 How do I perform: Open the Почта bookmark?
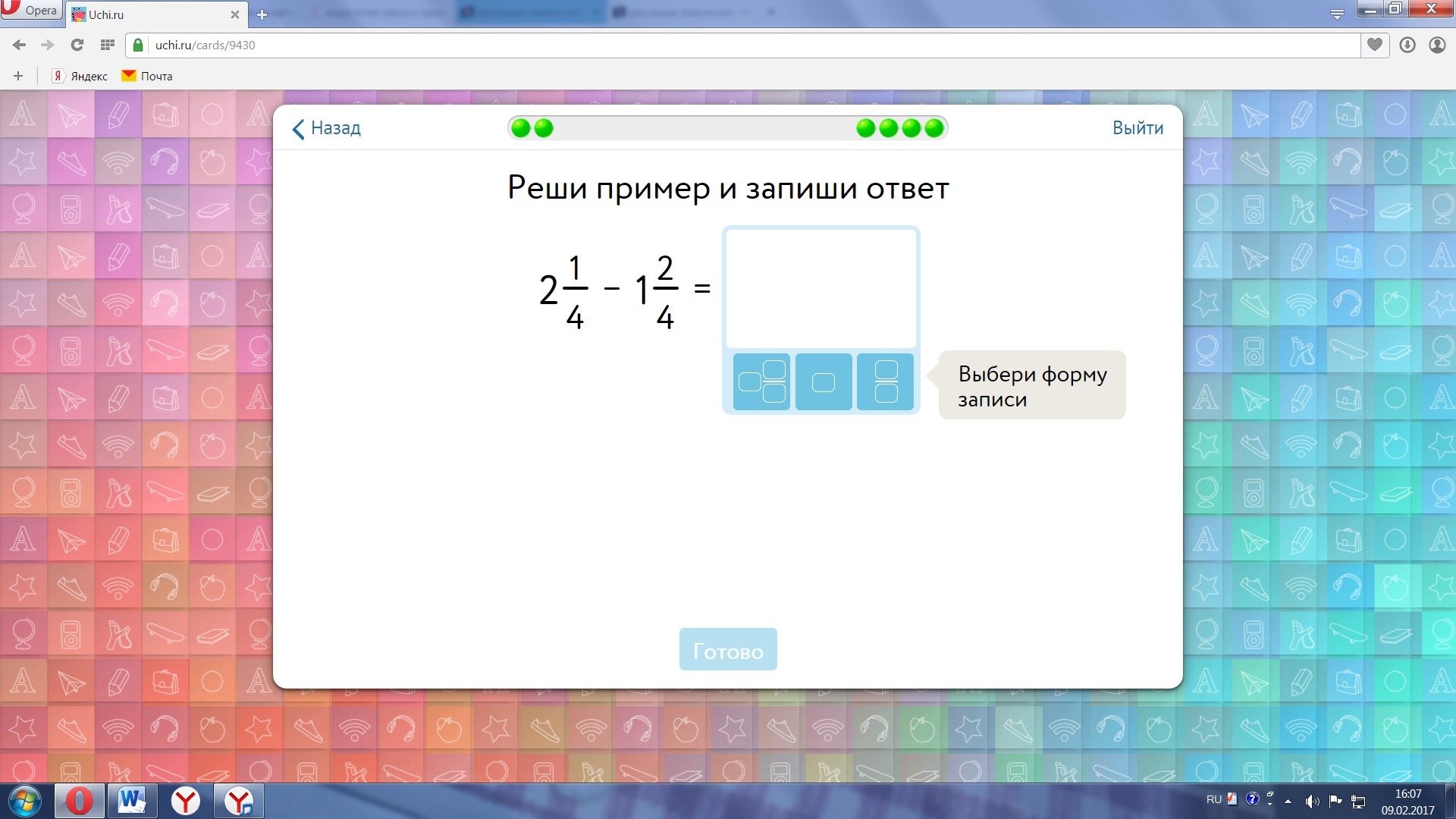148,76
